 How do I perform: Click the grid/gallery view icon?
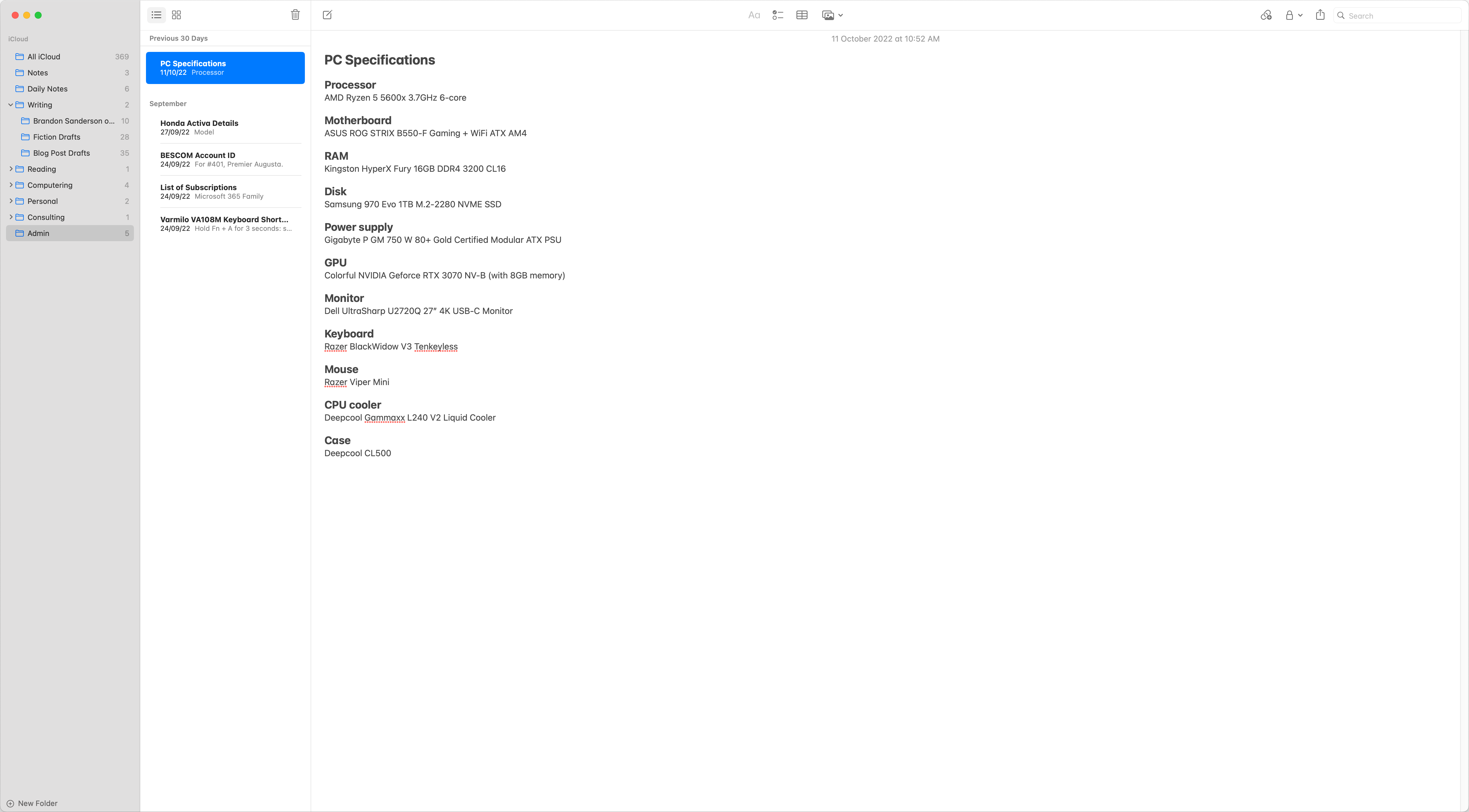click(x=176, y=15)
